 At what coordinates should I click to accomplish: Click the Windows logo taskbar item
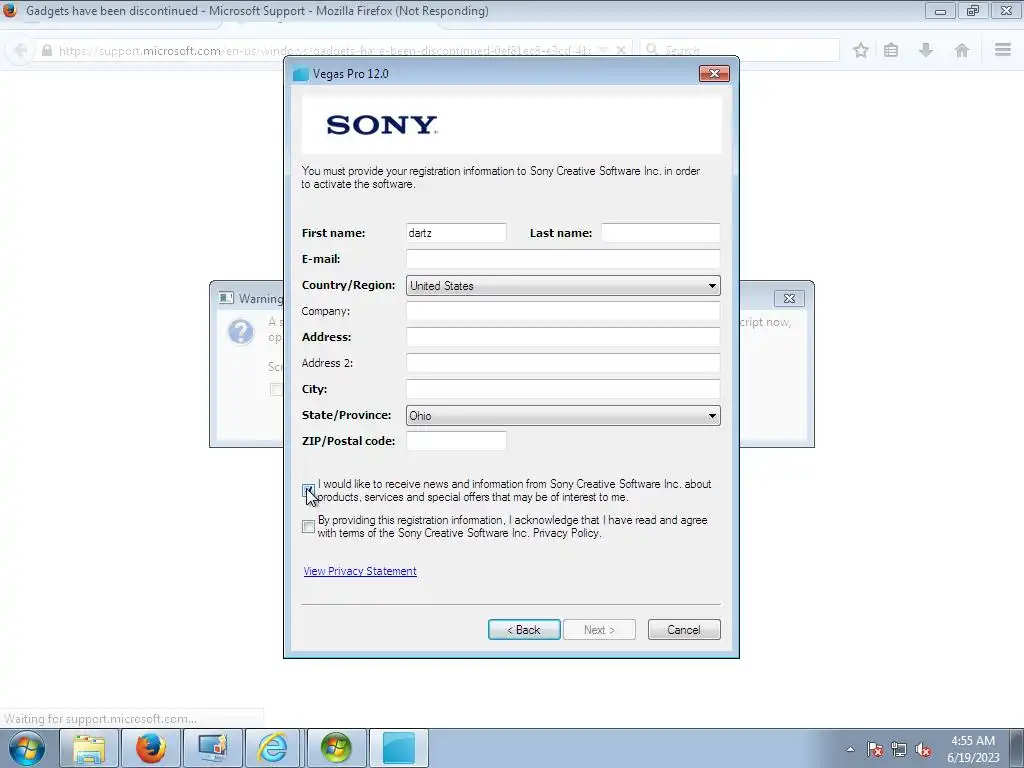(x=336, y=748)
